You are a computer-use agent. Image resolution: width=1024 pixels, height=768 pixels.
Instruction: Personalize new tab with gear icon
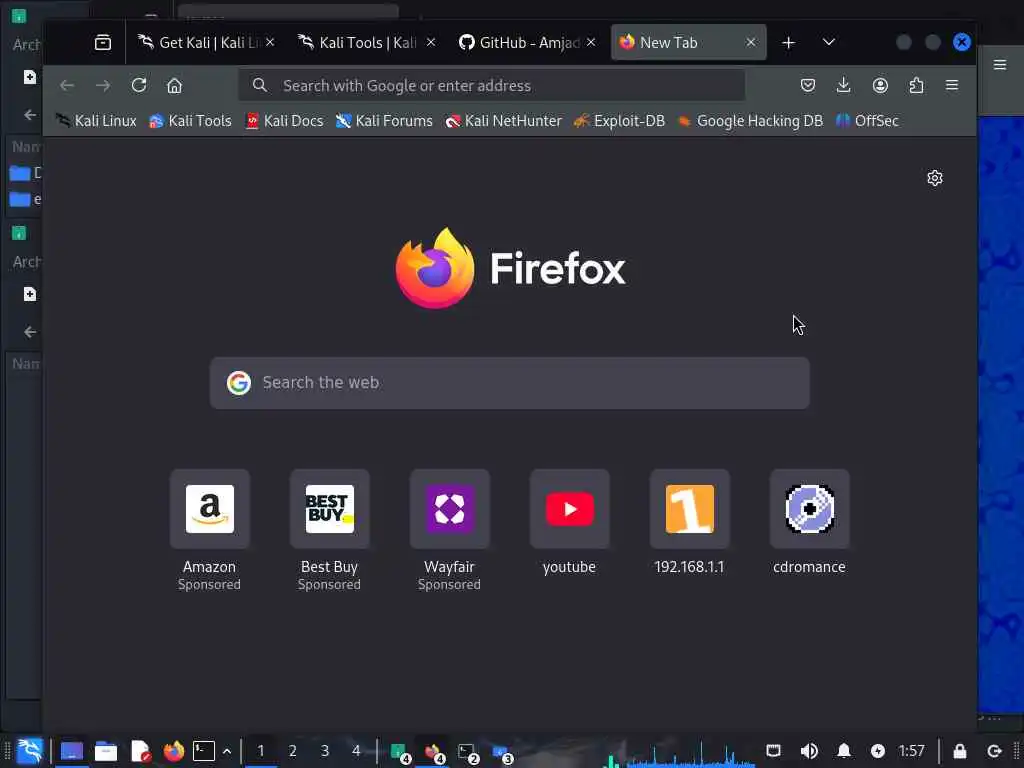pyautogui.click(x=935, y=178)
